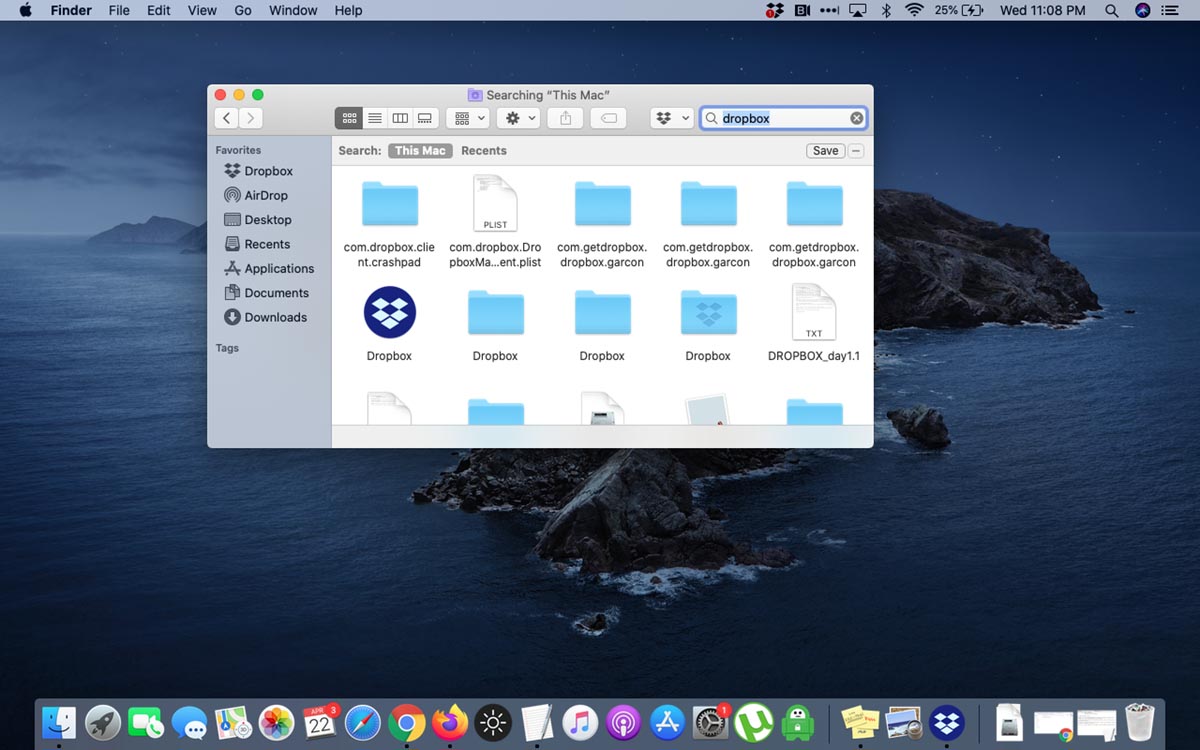Switch Finder to list view

click(x=375, y=118)
